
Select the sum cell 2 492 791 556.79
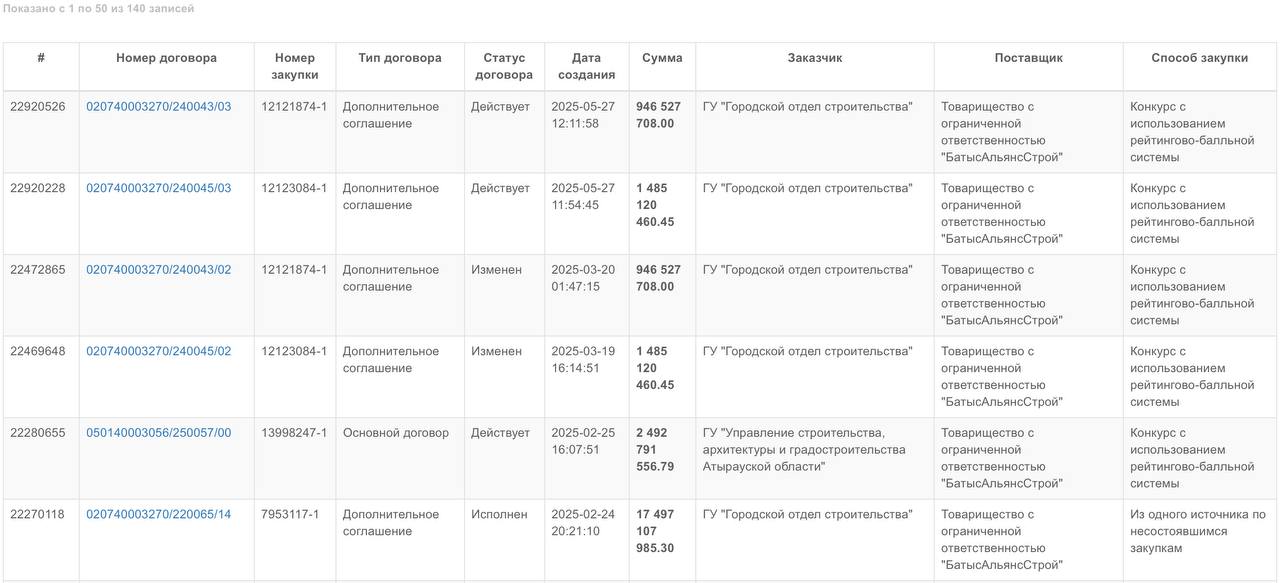click(x=655, y=450)
